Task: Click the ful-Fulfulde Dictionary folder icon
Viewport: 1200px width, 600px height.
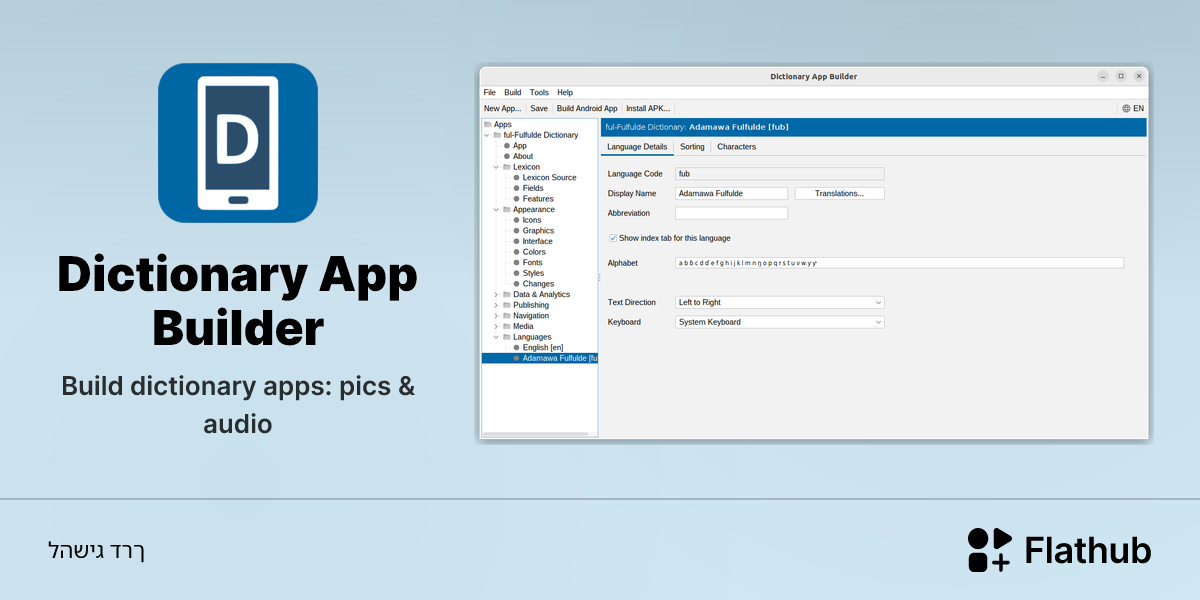Action: pyautogui.click(x=497, y=135)
